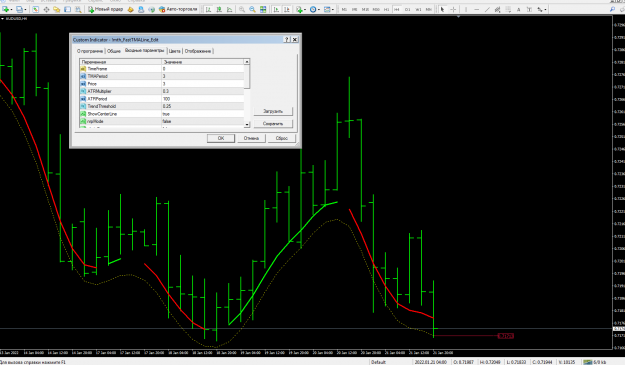Select the ShowCenterLine parameter row
This screenshot has width=625, height=365.
[x=162, y=114]
